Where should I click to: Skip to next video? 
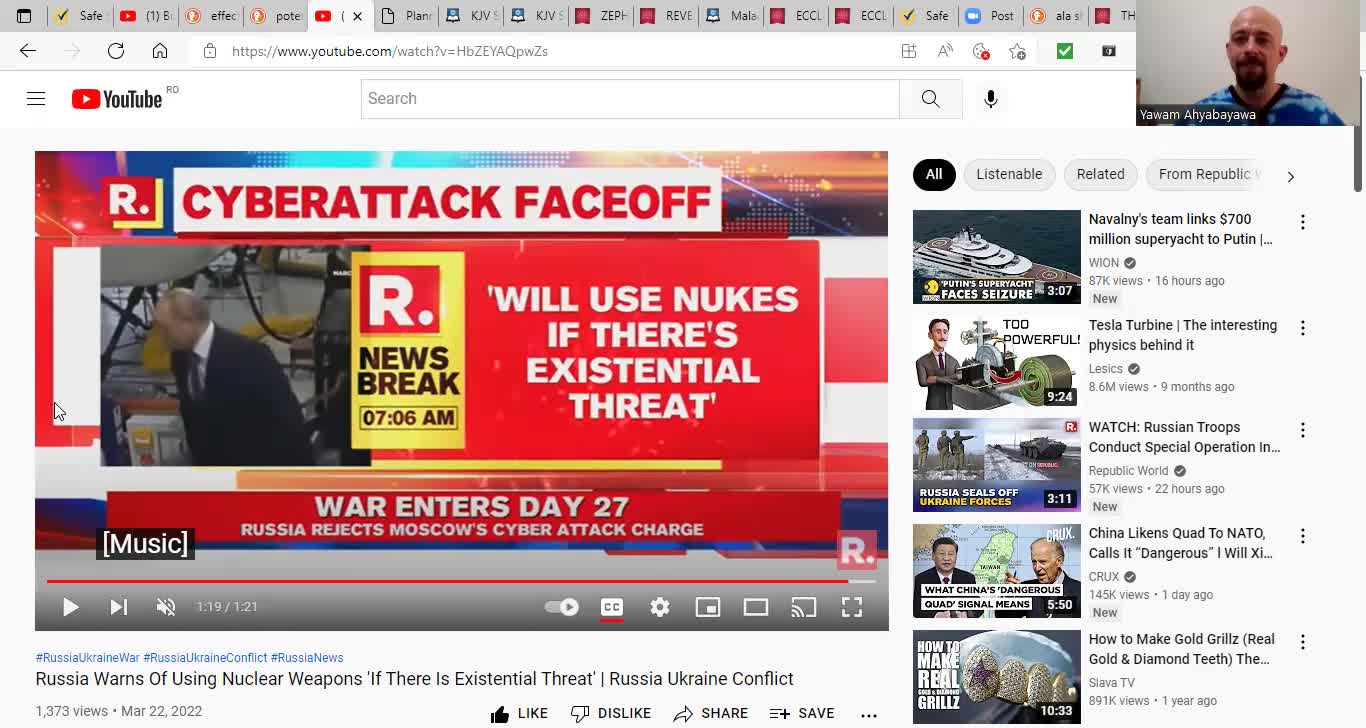pyautogui.click(x=118, y=607)
